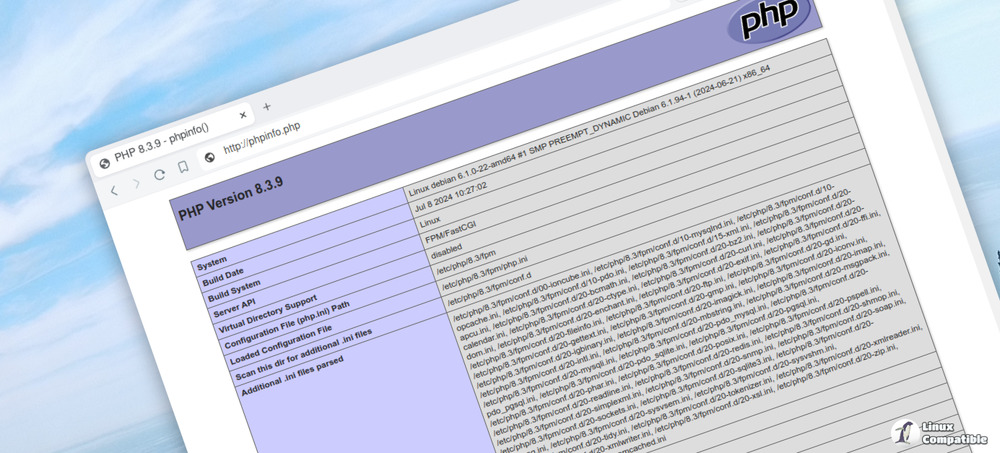Viewport: 1000px width, 453px height.
Task: Click the browser forward arrow
Action: click(137, 183)
